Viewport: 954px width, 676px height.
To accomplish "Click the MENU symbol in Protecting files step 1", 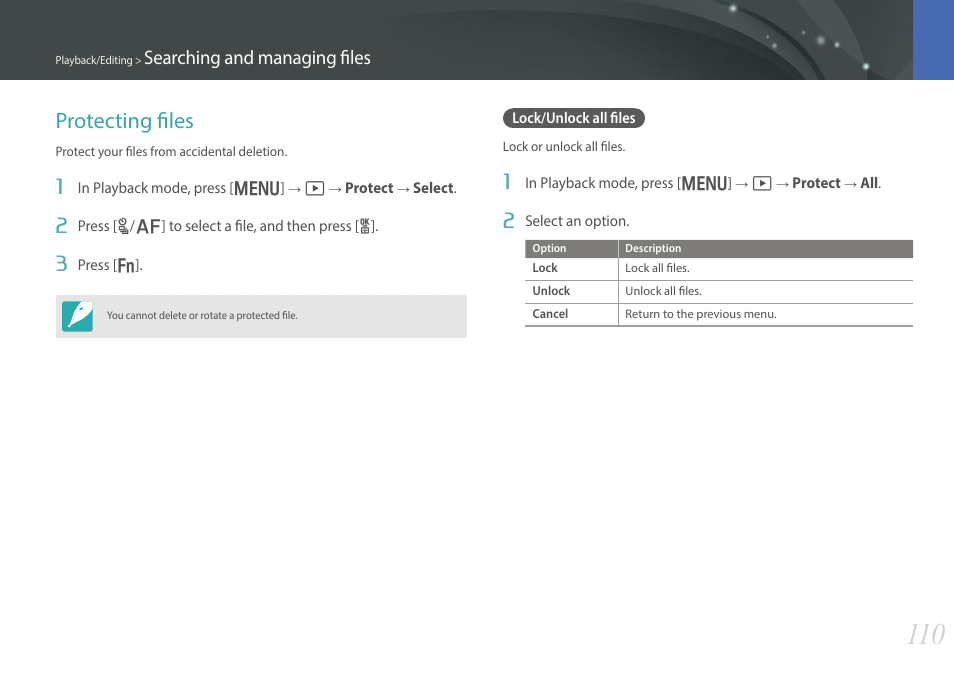I will (257, 189).
